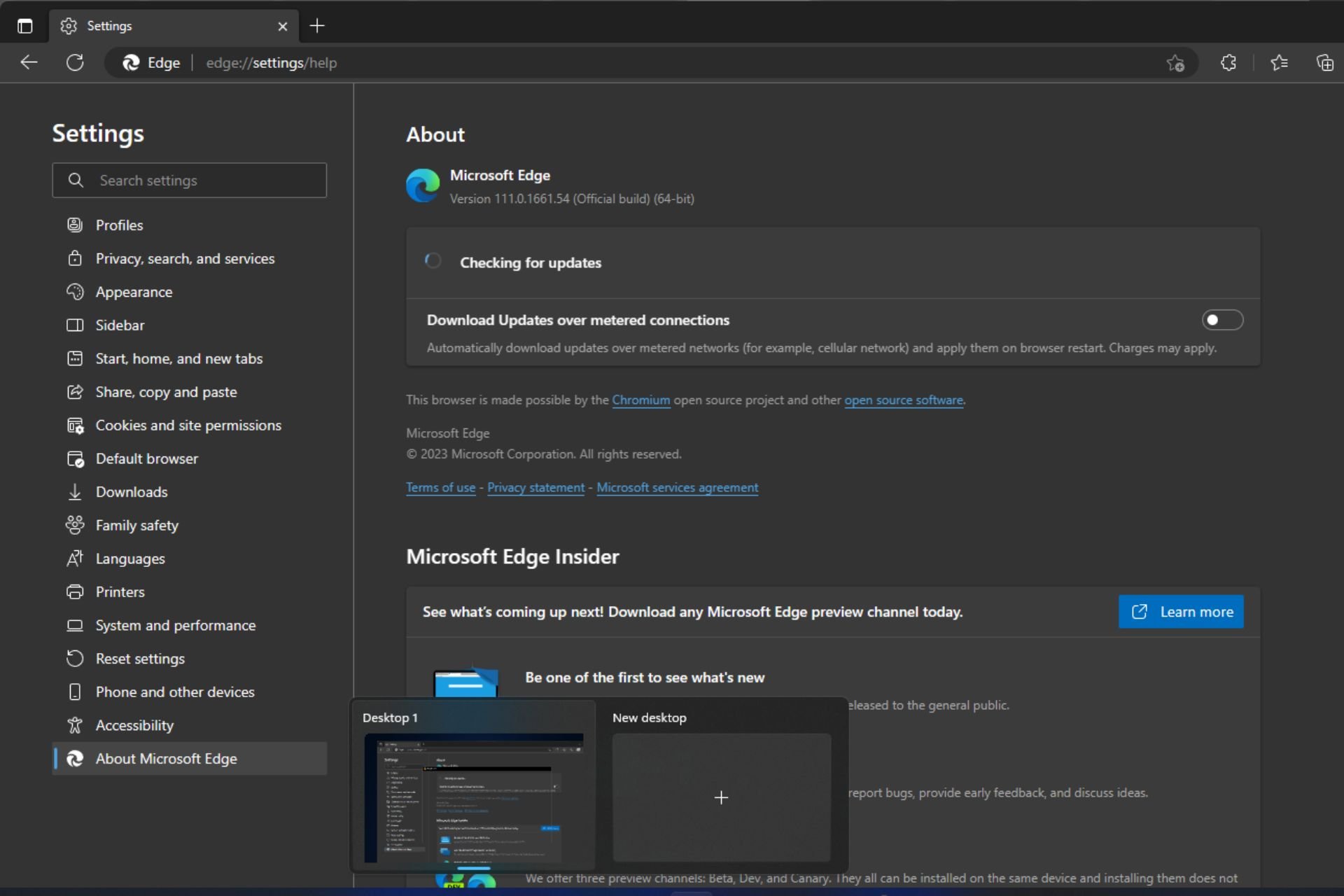Open Appearance settings
This screenshot has height=896, width=1344.
(189, 292)
